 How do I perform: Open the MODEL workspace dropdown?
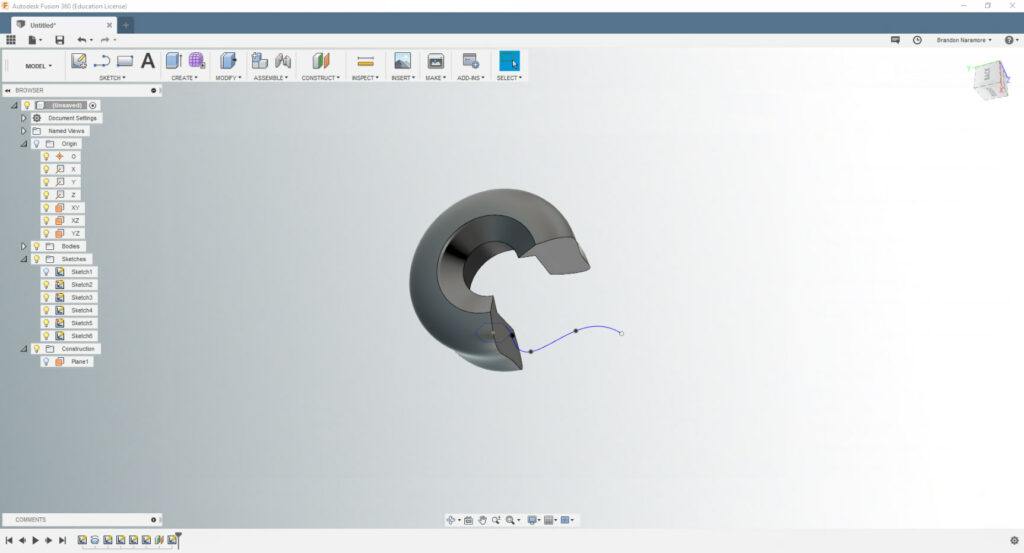coord(39,66)
